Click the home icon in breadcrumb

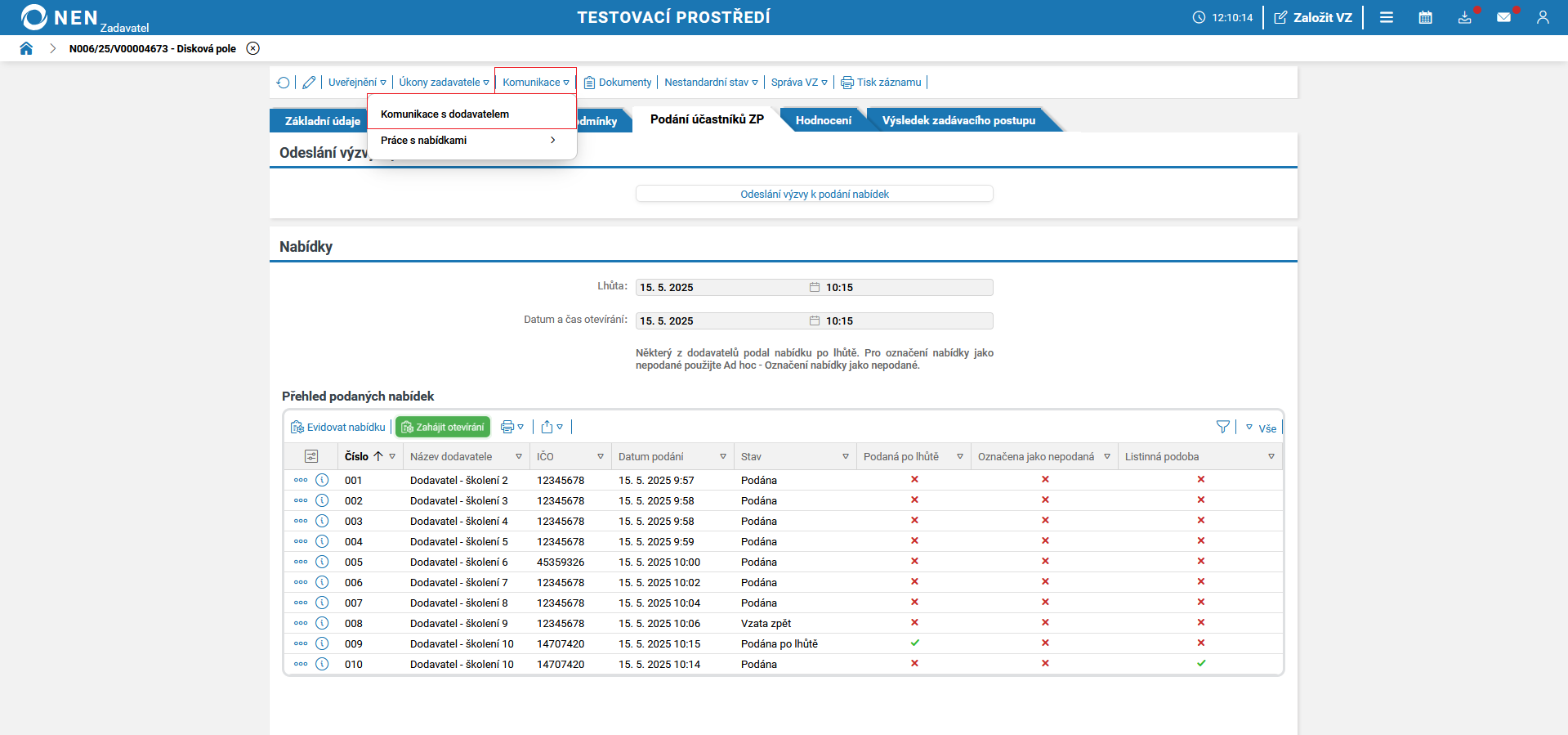(26, 48)
